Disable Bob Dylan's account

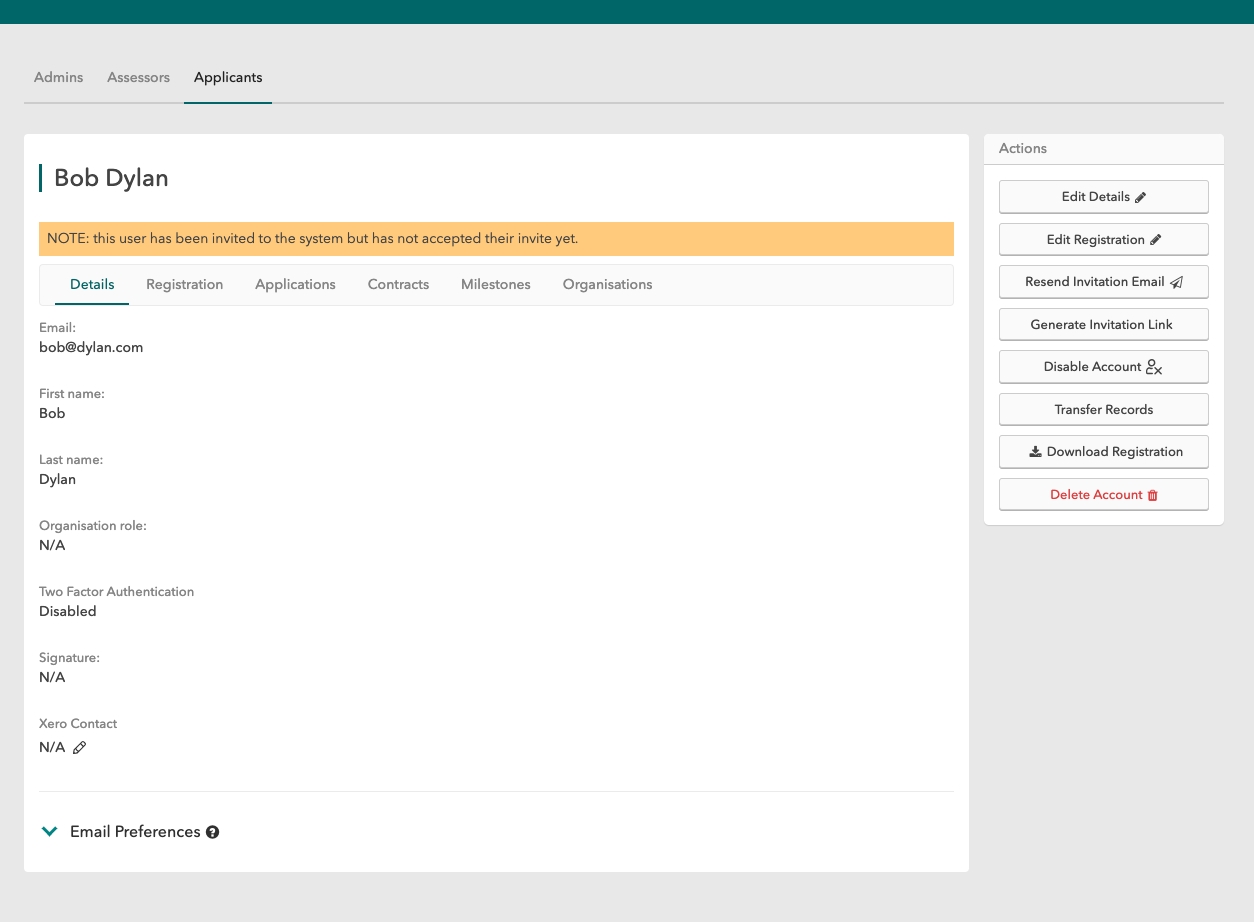pos(1103,367)
